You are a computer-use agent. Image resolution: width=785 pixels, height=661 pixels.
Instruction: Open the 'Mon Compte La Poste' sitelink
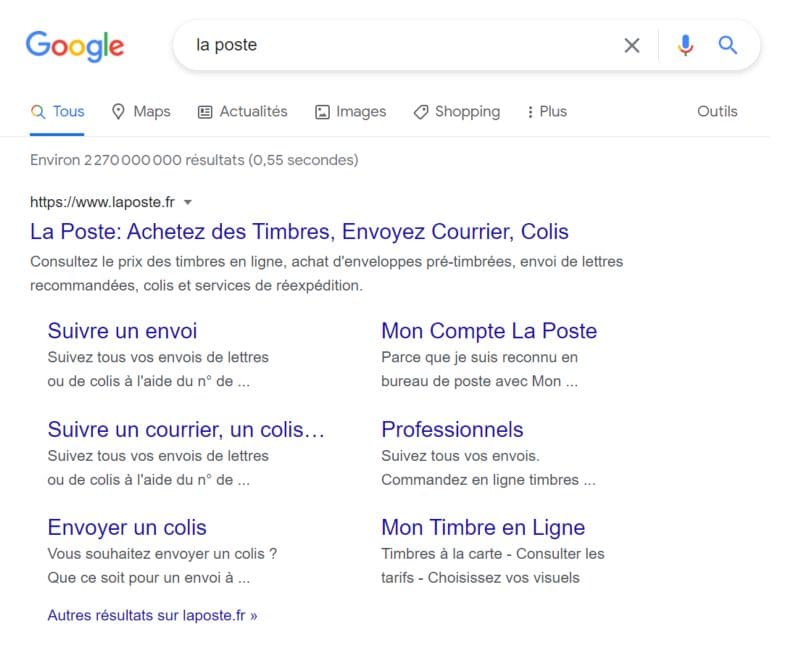coord(489,331)
